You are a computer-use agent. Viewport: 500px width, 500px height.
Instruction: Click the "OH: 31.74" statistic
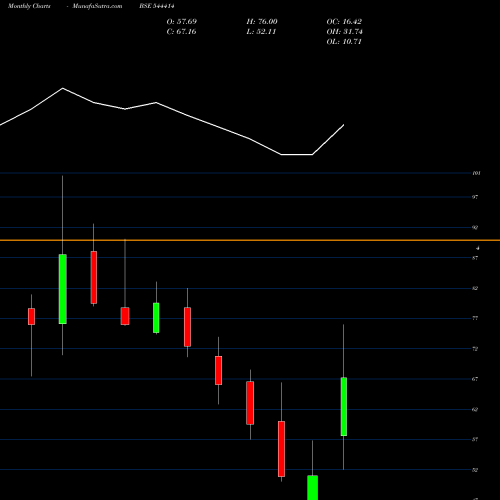(x=344, y=31)
